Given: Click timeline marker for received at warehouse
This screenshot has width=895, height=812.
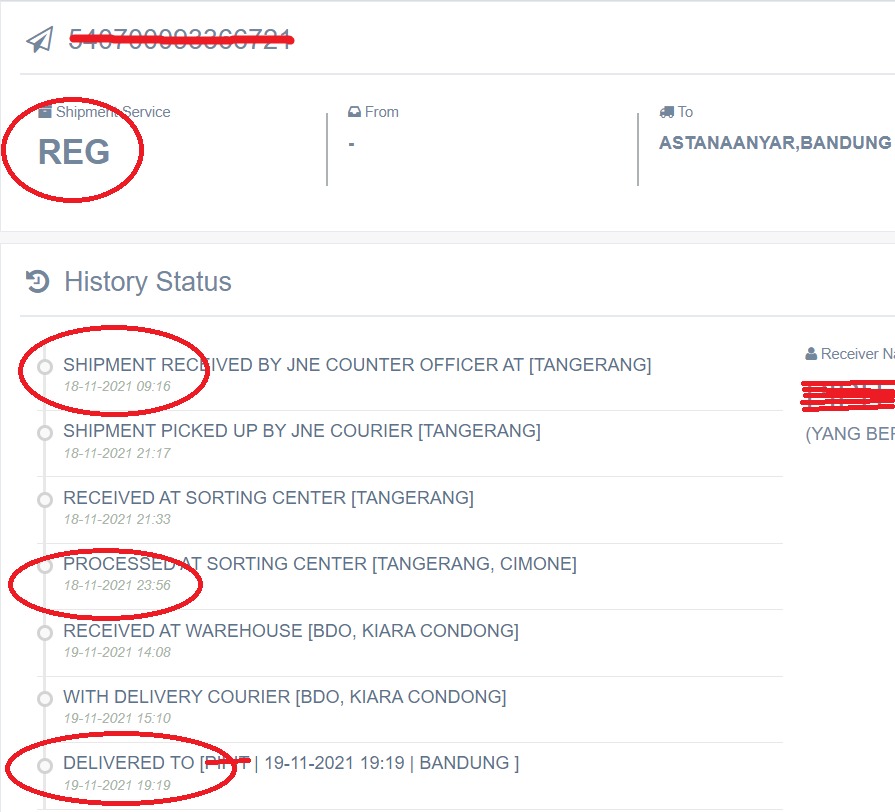Looking at the screenshot, I should tap(45, 633).
